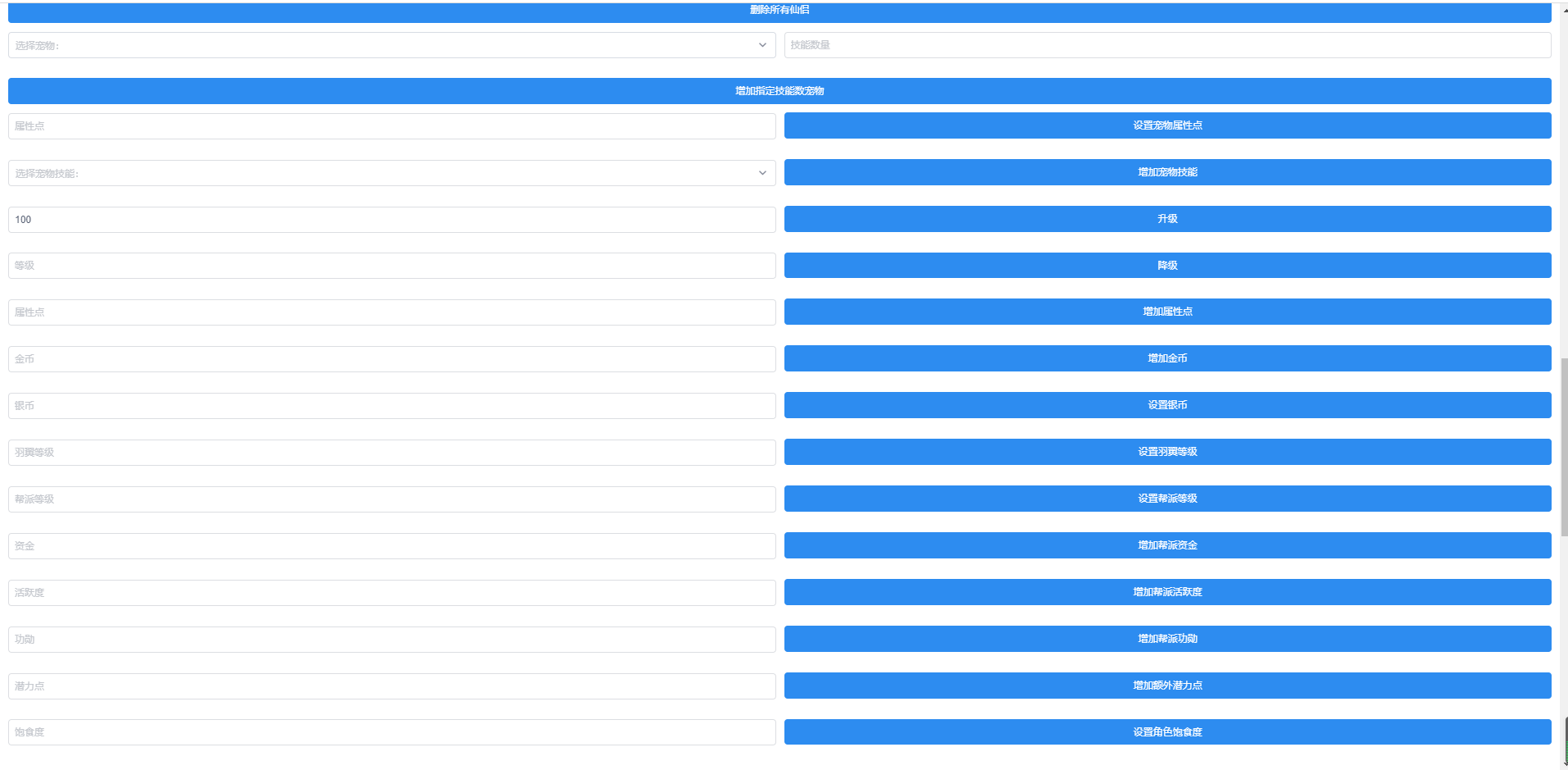Viewport: 1568px width, 770px height.
Task: Focus the 金币 input field
Action: tap(392, 359)
